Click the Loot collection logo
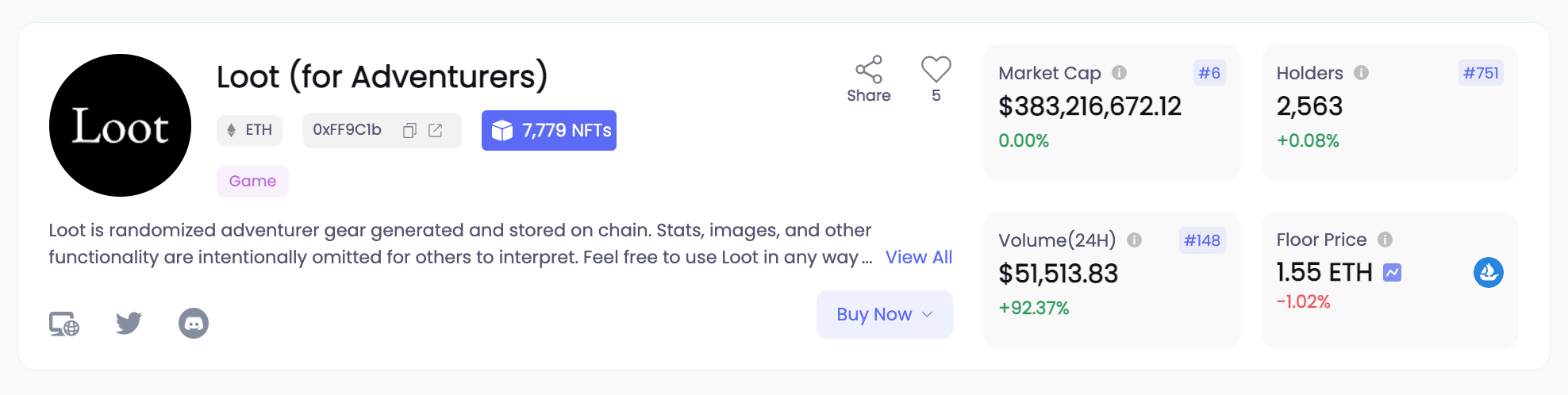1568x395 pixels. click(x=120, y=125)
